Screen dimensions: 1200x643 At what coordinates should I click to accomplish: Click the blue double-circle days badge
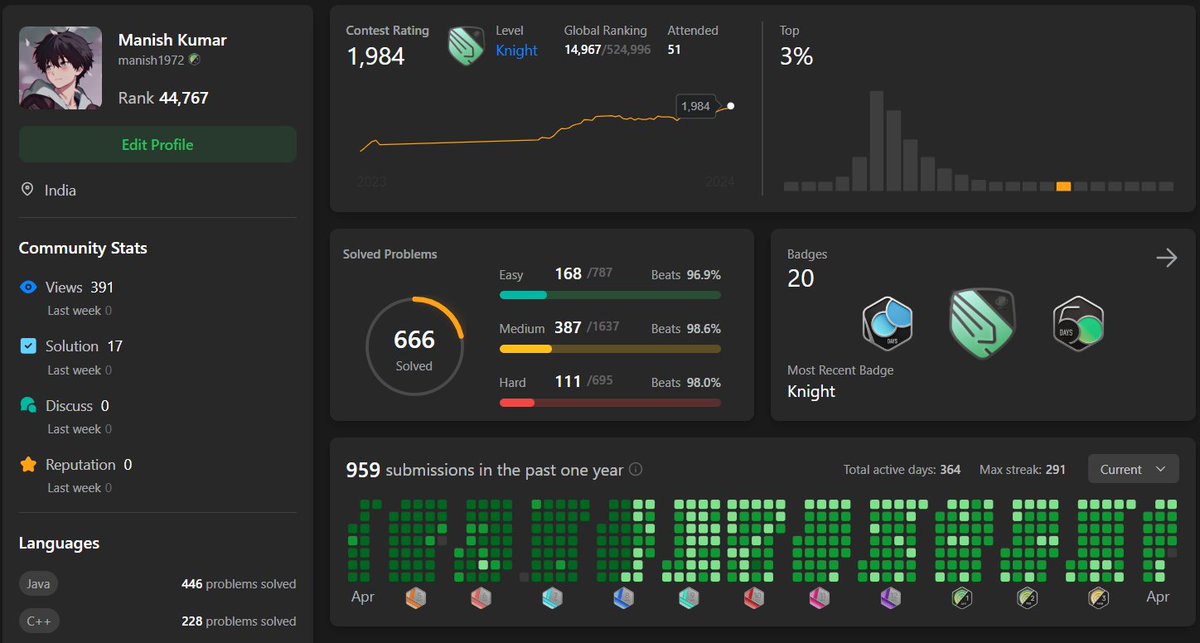coord(887,323)
